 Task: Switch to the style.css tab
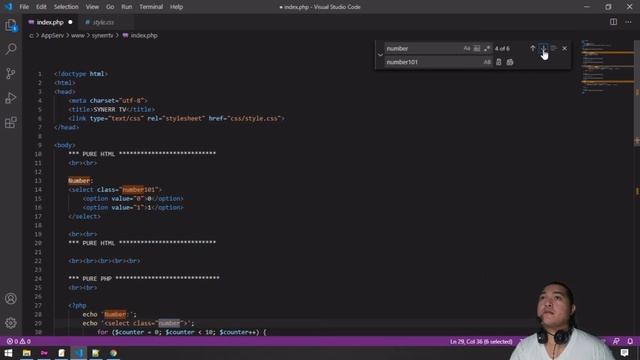(103, 22)
